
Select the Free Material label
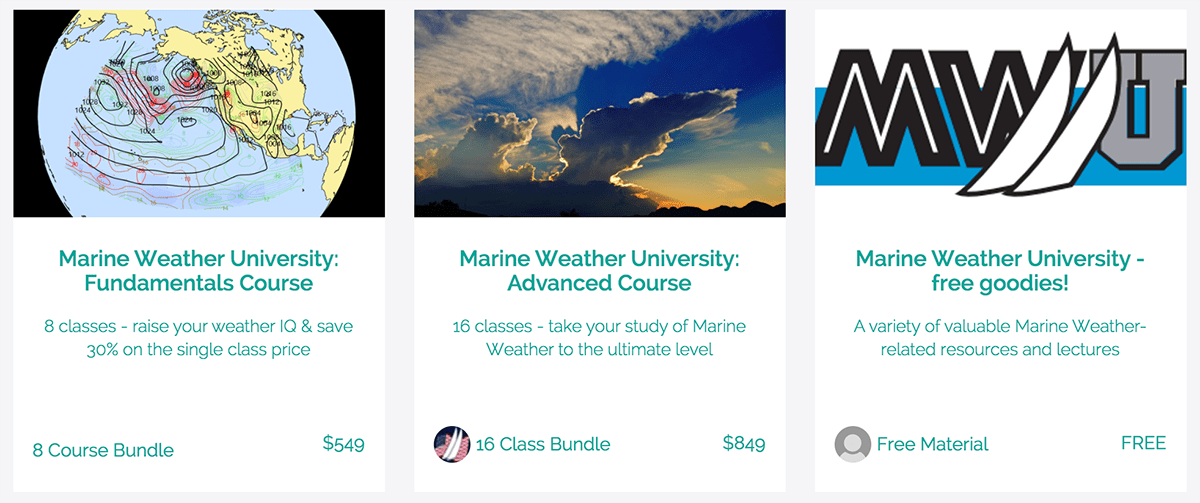(932, 444)
